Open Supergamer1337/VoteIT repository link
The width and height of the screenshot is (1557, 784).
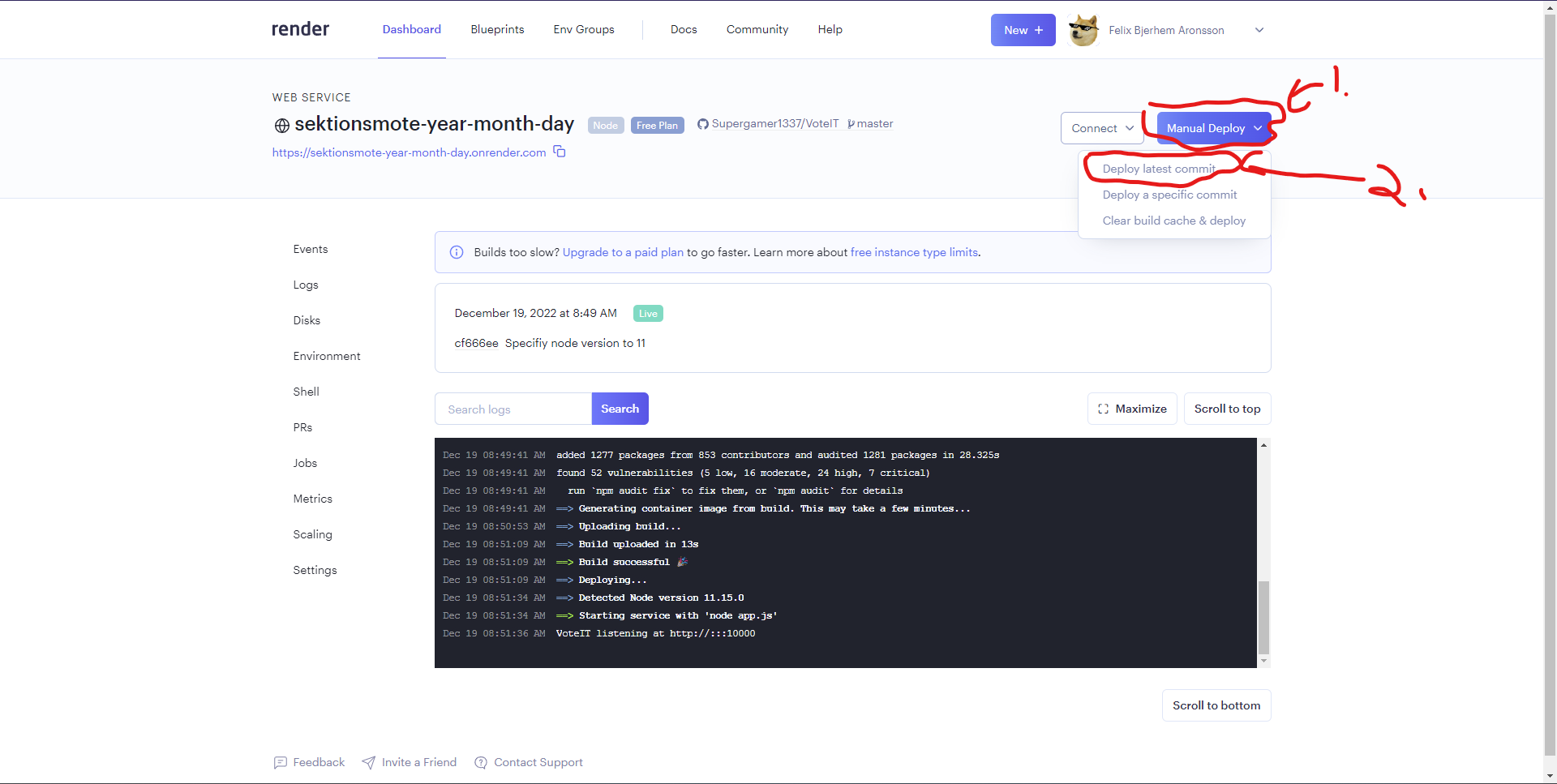pos(774,124)
